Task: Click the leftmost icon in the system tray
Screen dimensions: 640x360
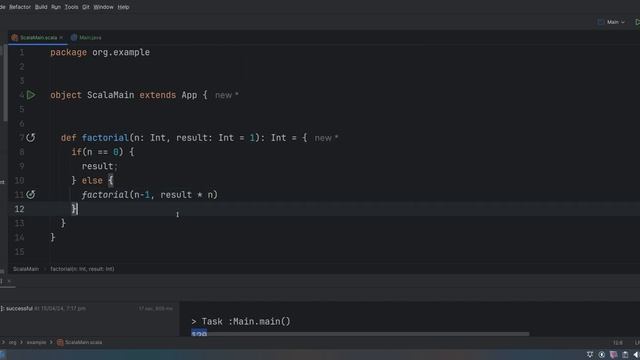Action: (x=590, y=355)
